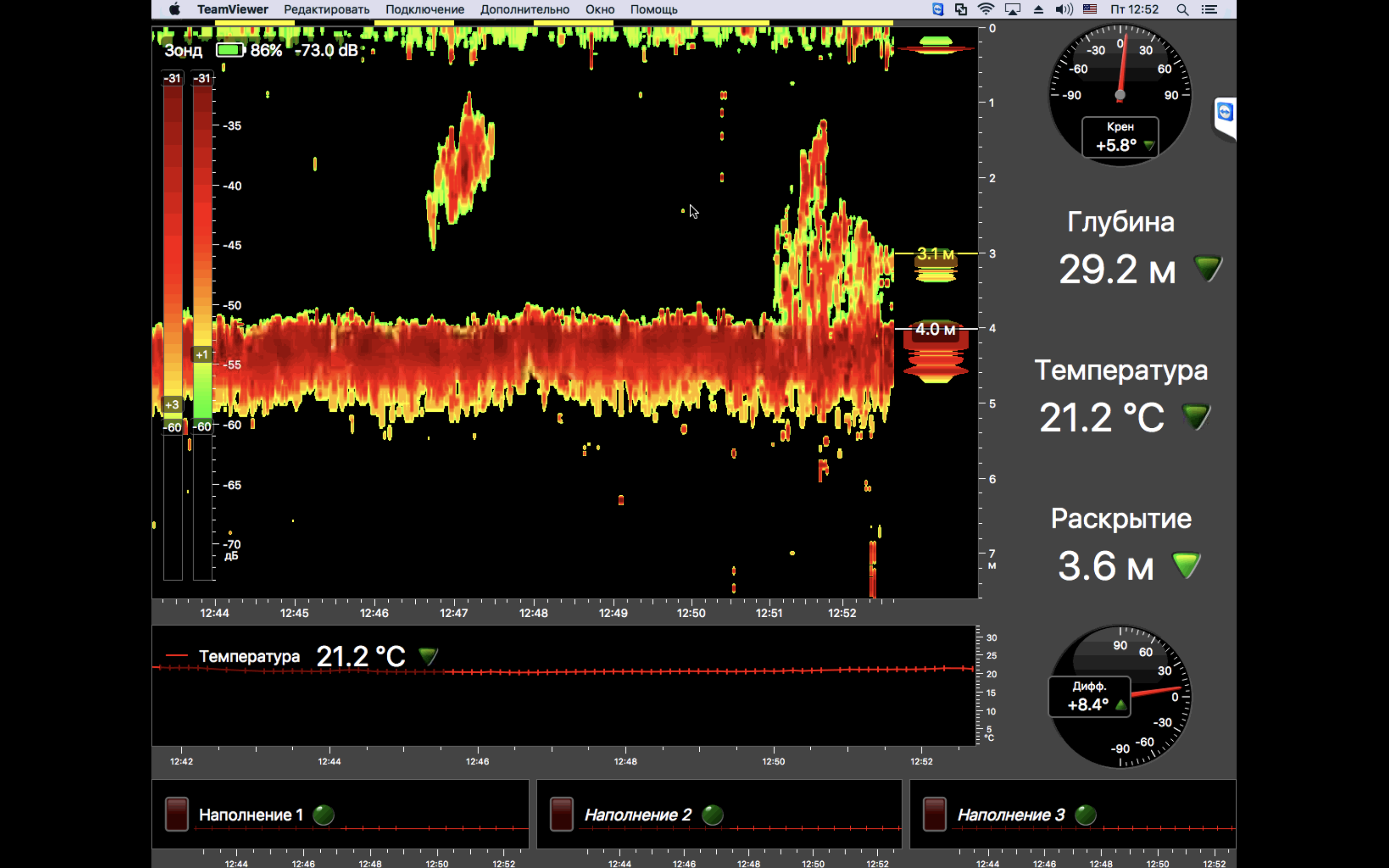Click the Наполнение 3 label
Viewport: 1389px width, 868px height.
(x=1011, y=814)
